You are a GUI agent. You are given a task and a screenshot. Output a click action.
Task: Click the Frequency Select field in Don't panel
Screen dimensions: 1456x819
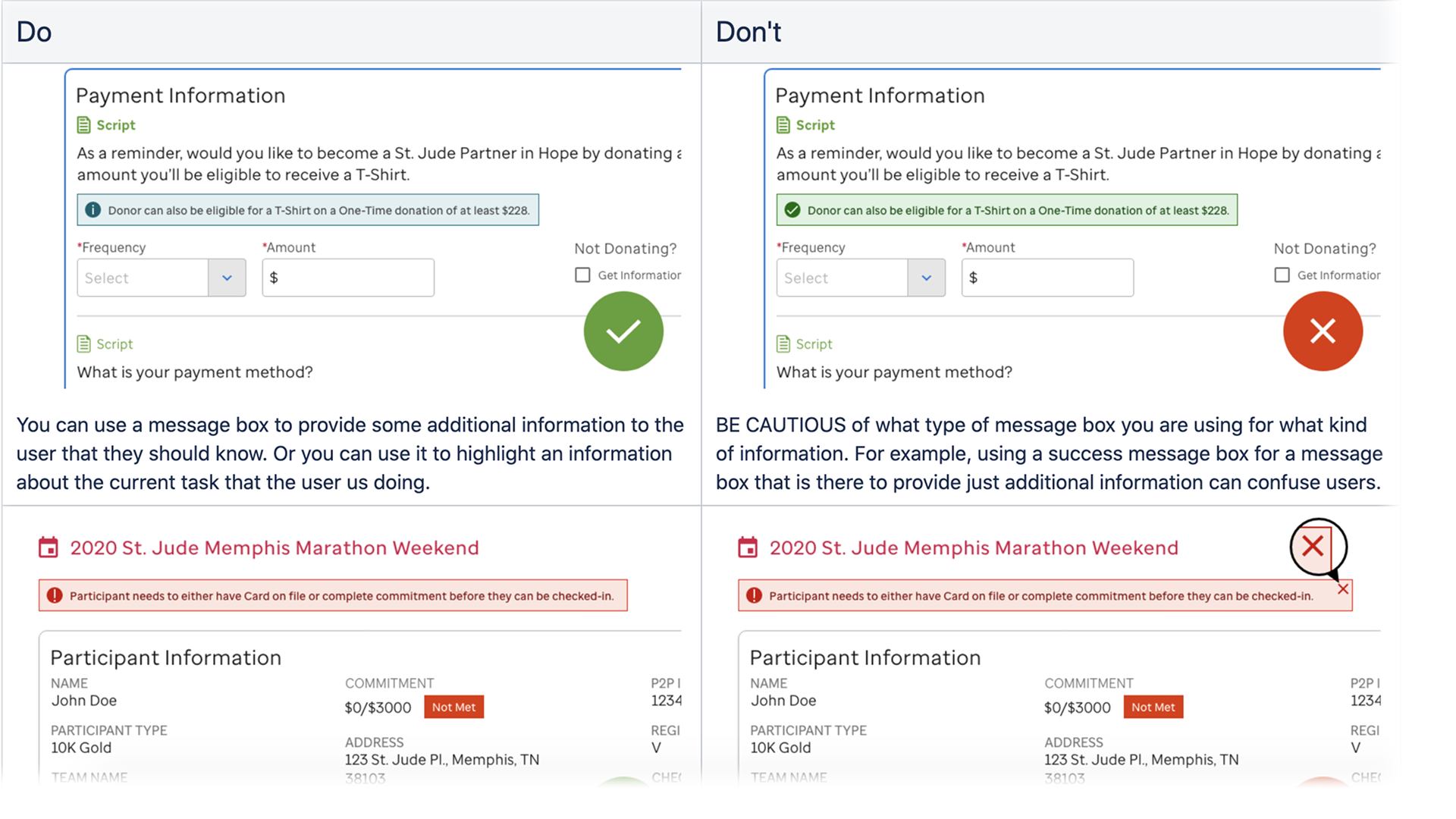coord(842,278)
